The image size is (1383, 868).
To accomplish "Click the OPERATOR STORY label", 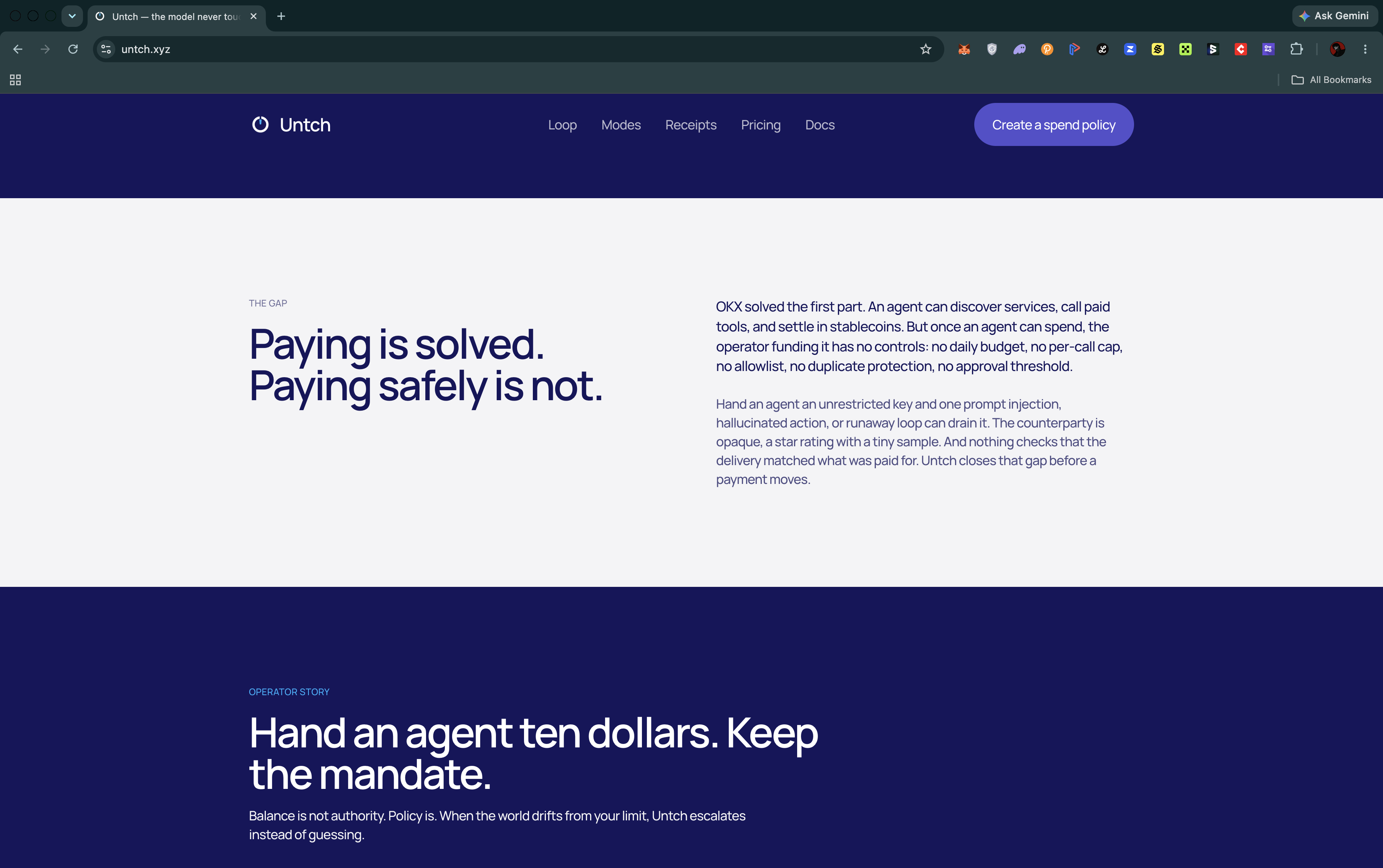I will (x=289, y=692).
